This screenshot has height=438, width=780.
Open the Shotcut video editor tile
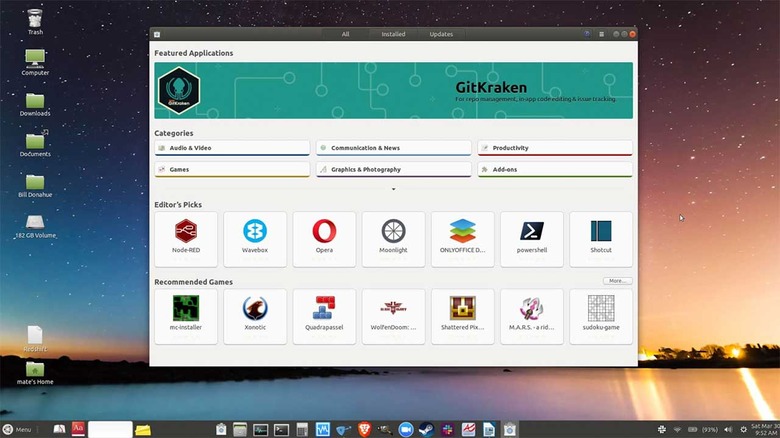[601, 238]
